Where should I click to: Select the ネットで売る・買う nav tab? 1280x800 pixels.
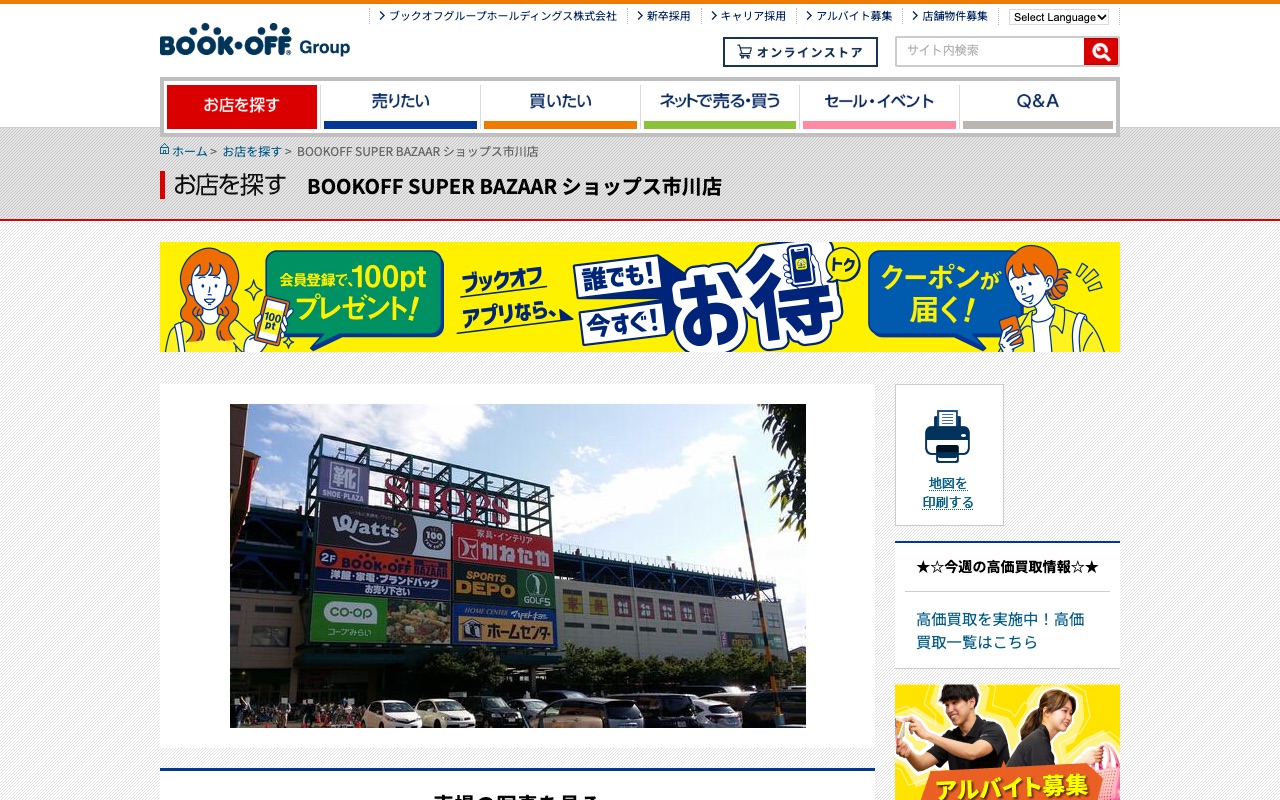click(720, 106)
